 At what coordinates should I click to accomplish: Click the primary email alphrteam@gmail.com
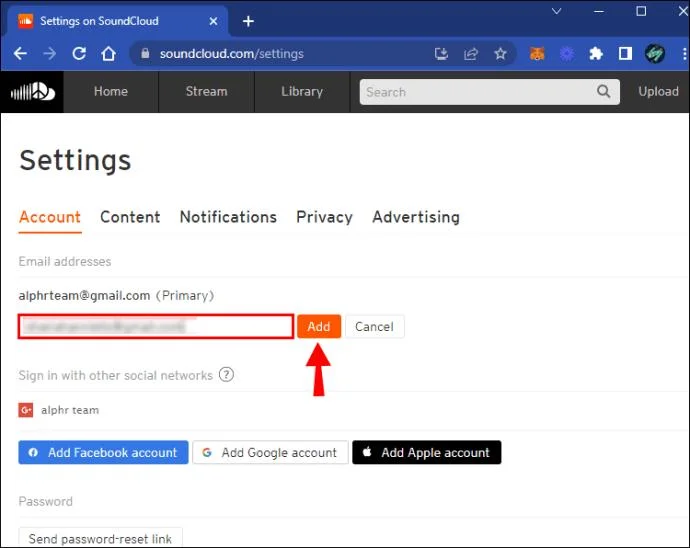point(84,296)
